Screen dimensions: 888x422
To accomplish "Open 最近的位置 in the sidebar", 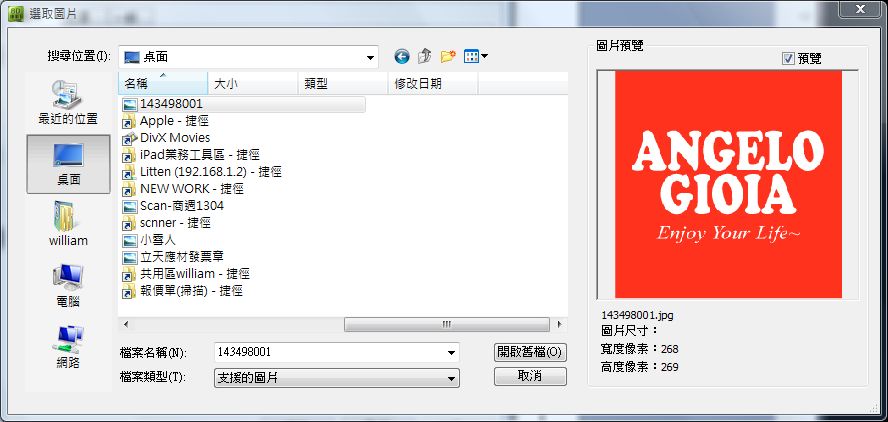I will coord(68,103).
